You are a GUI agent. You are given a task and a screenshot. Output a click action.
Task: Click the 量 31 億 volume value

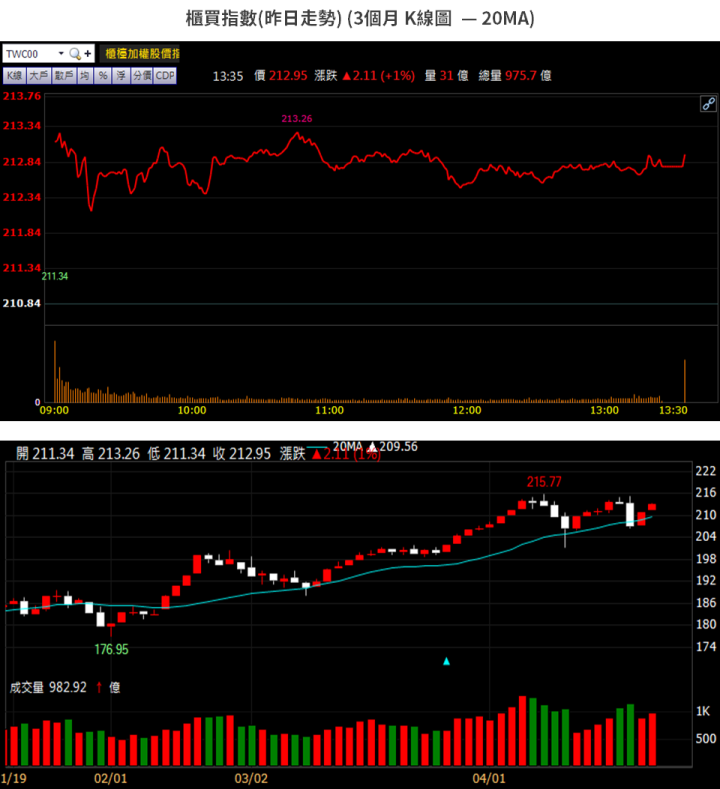pos(447,76)
